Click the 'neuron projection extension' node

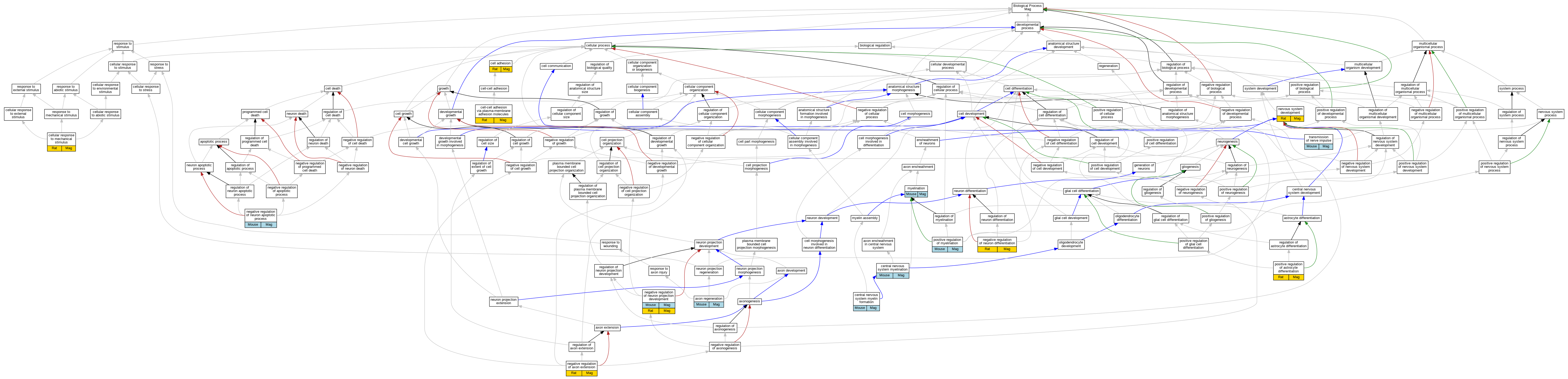click(503, 301)
